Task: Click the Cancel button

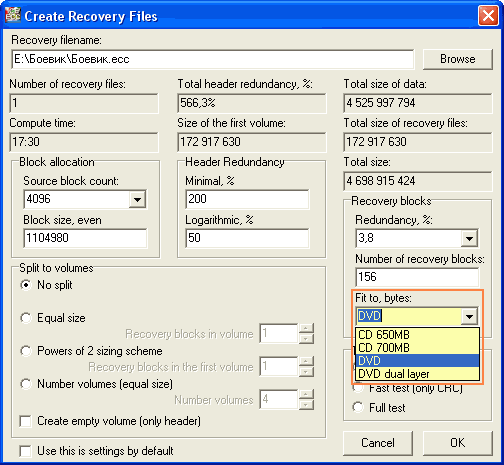Action: [378, 443]
